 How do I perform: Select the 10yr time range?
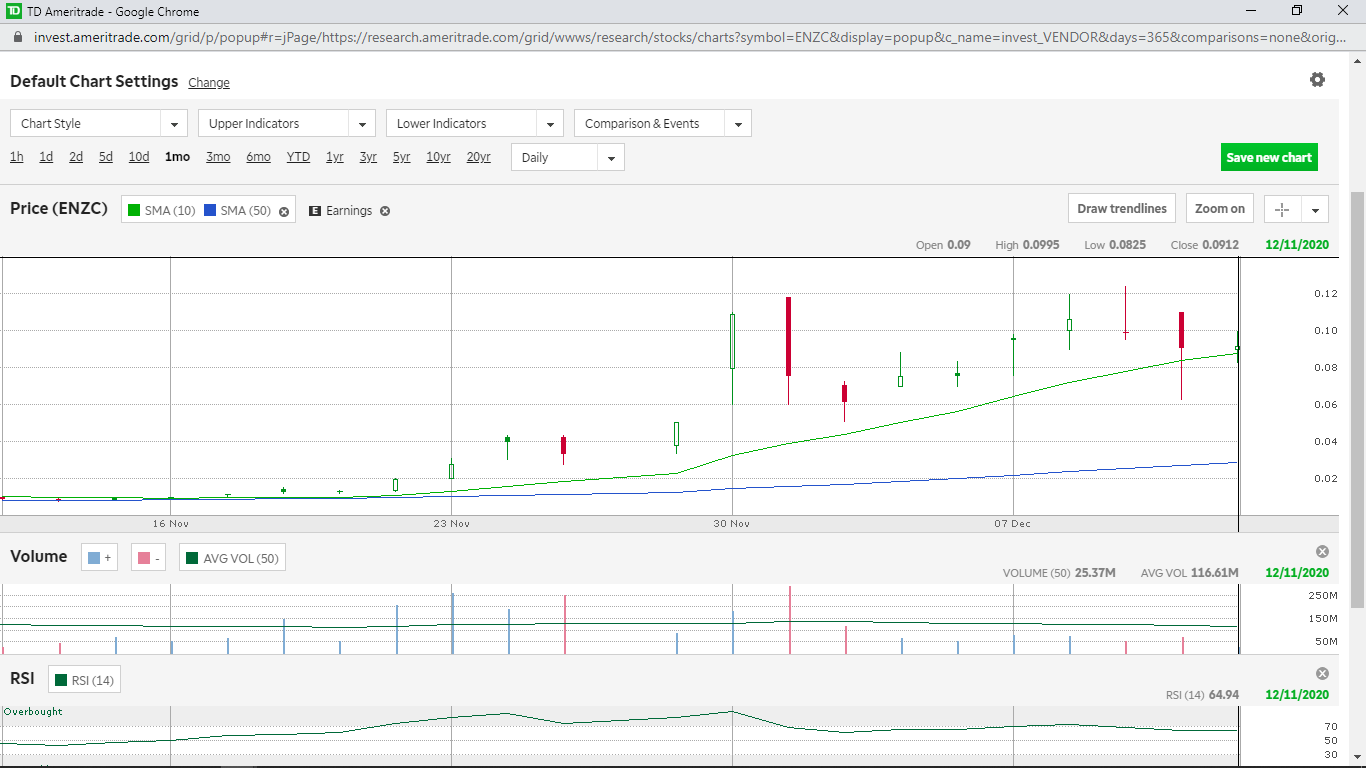438,157
